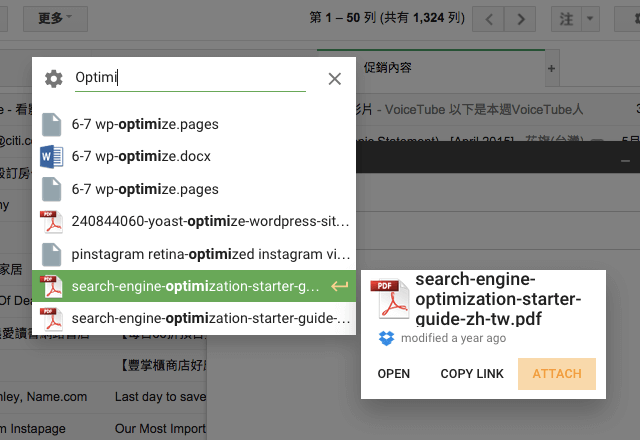Click OPEN in the file preview card

[394, 373]
